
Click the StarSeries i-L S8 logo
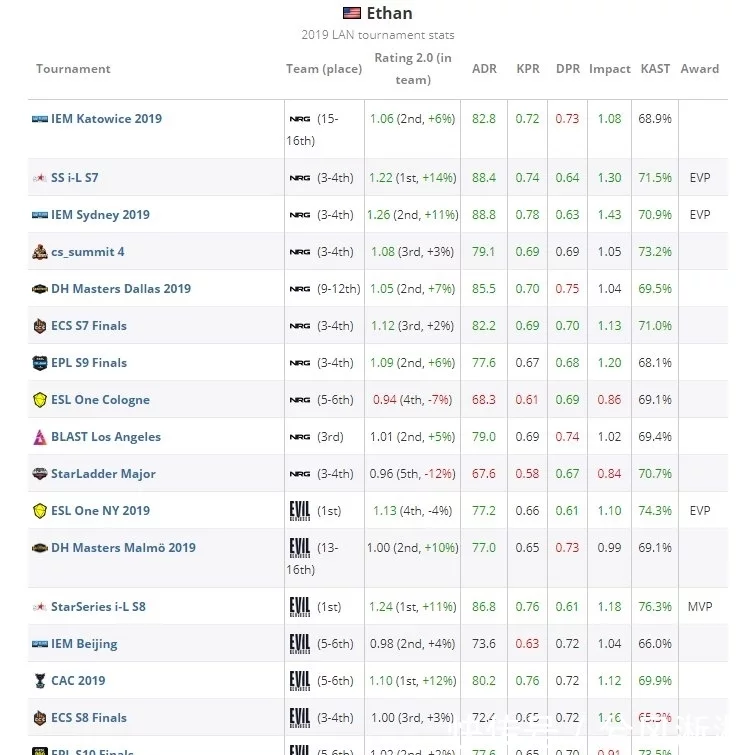point(40,607)
